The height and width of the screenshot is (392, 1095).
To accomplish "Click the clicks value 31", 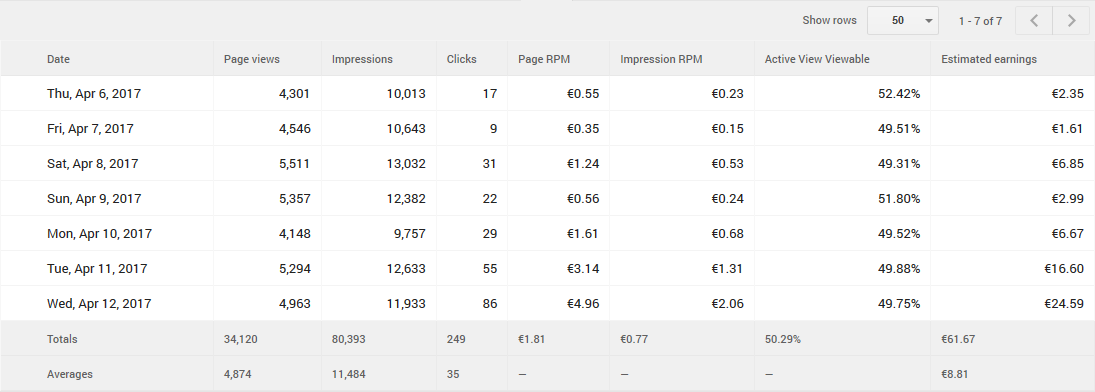I will point(490,164).
